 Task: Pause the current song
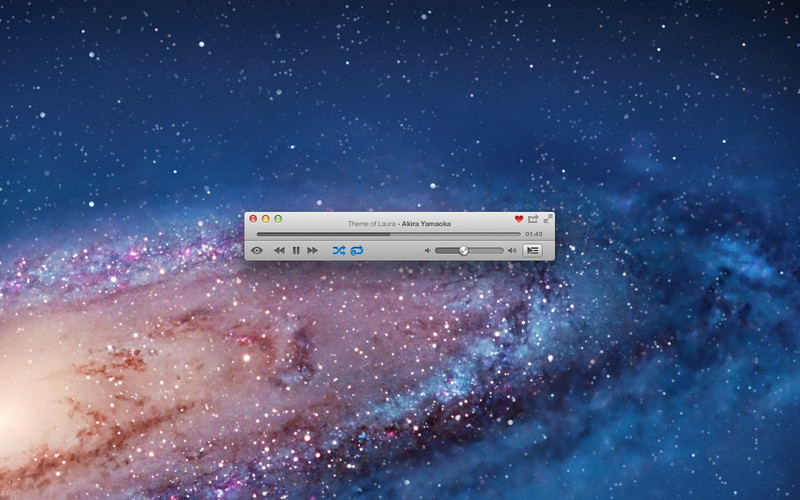(296, 250)
